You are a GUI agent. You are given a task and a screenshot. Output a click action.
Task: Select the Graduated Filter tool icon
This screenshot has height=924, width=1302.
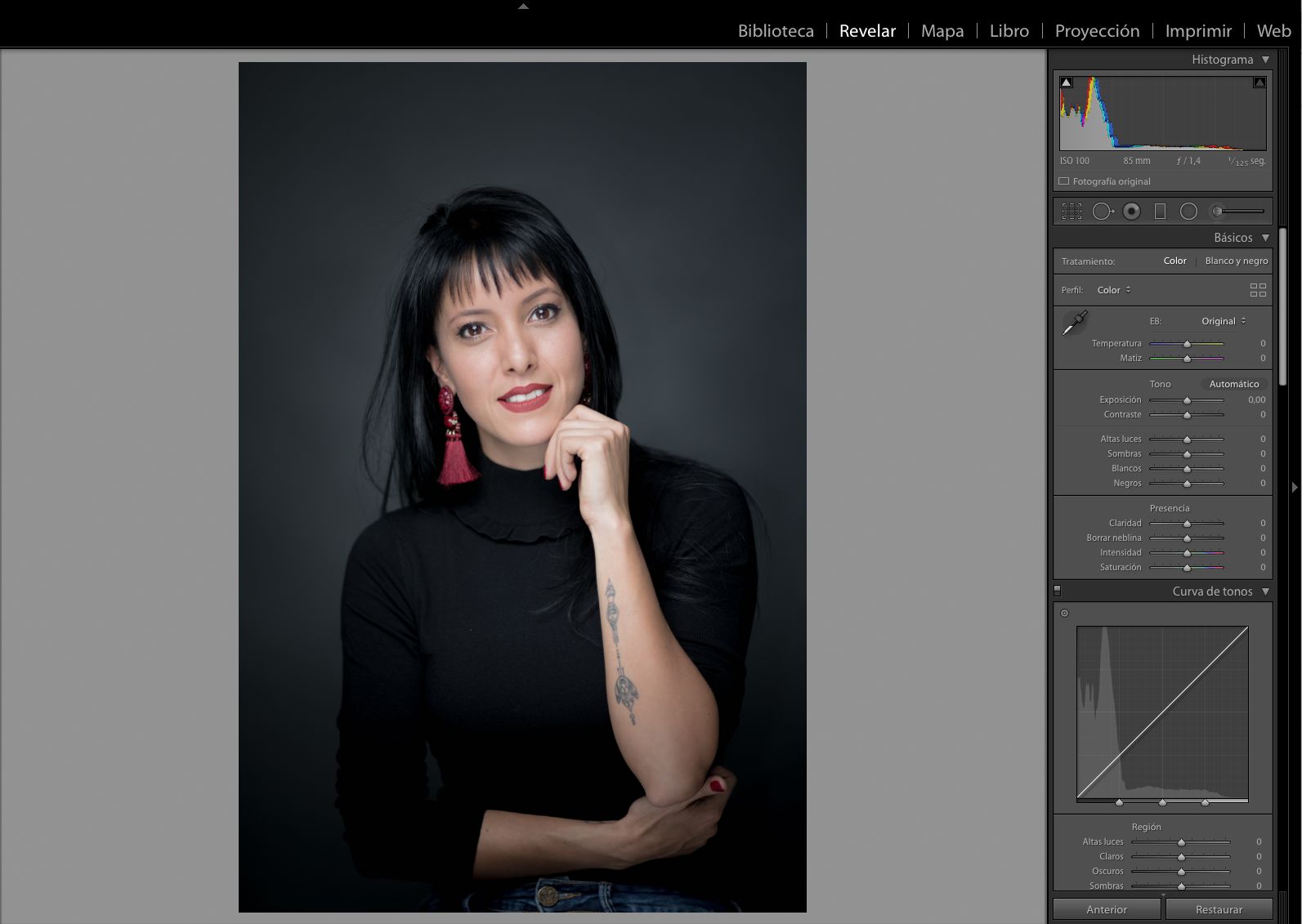[x=1160, y=212]
